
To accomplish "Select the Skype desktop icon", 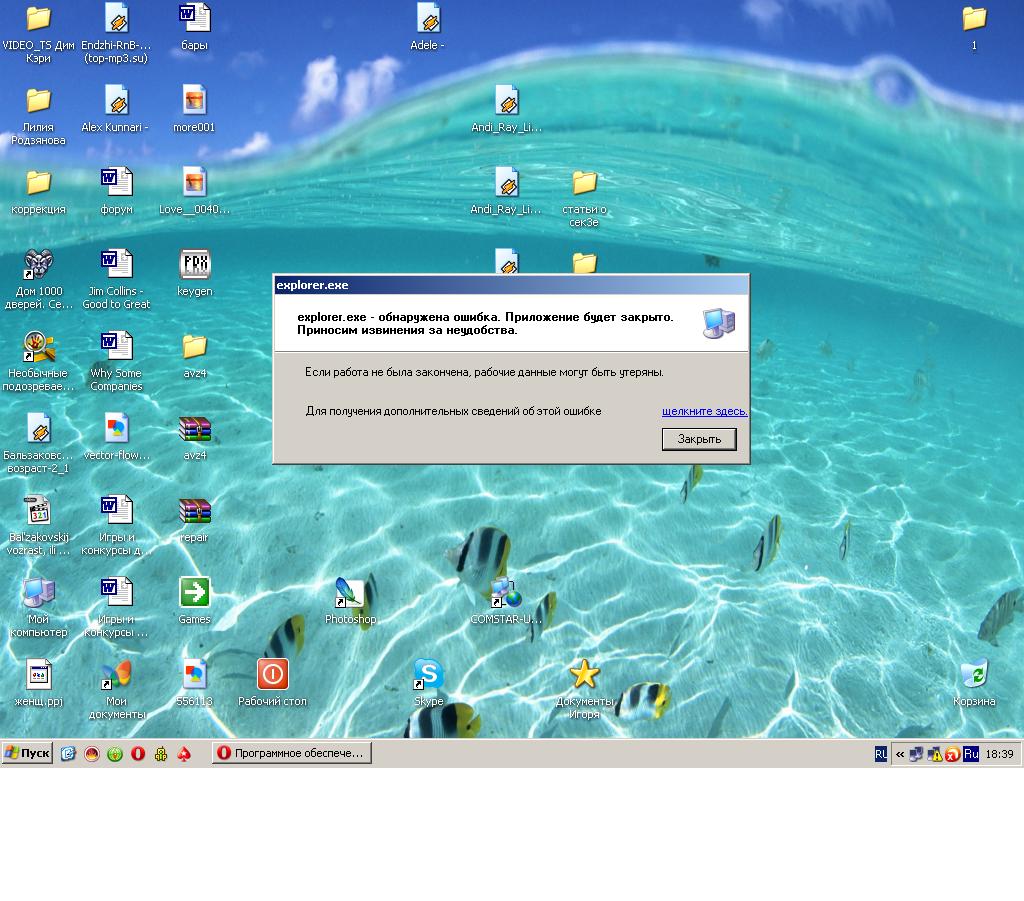I will [428, 675].
